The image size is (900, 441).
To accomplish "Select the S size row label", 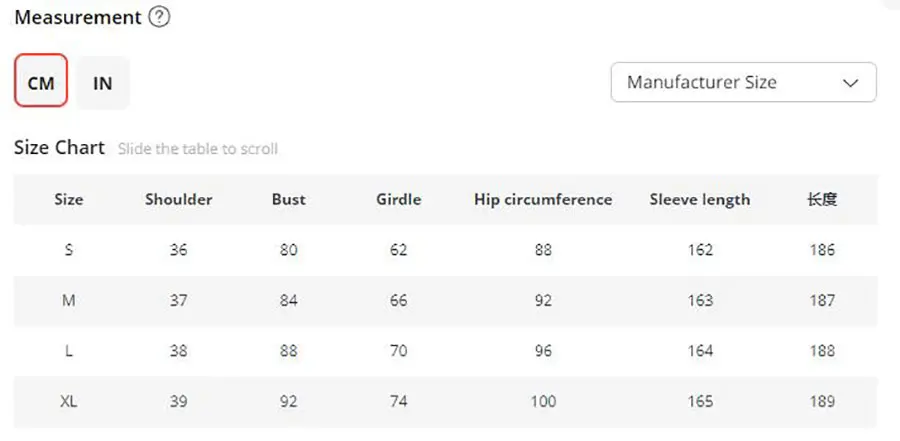I will pyautogui.click(x=68, y=250).
